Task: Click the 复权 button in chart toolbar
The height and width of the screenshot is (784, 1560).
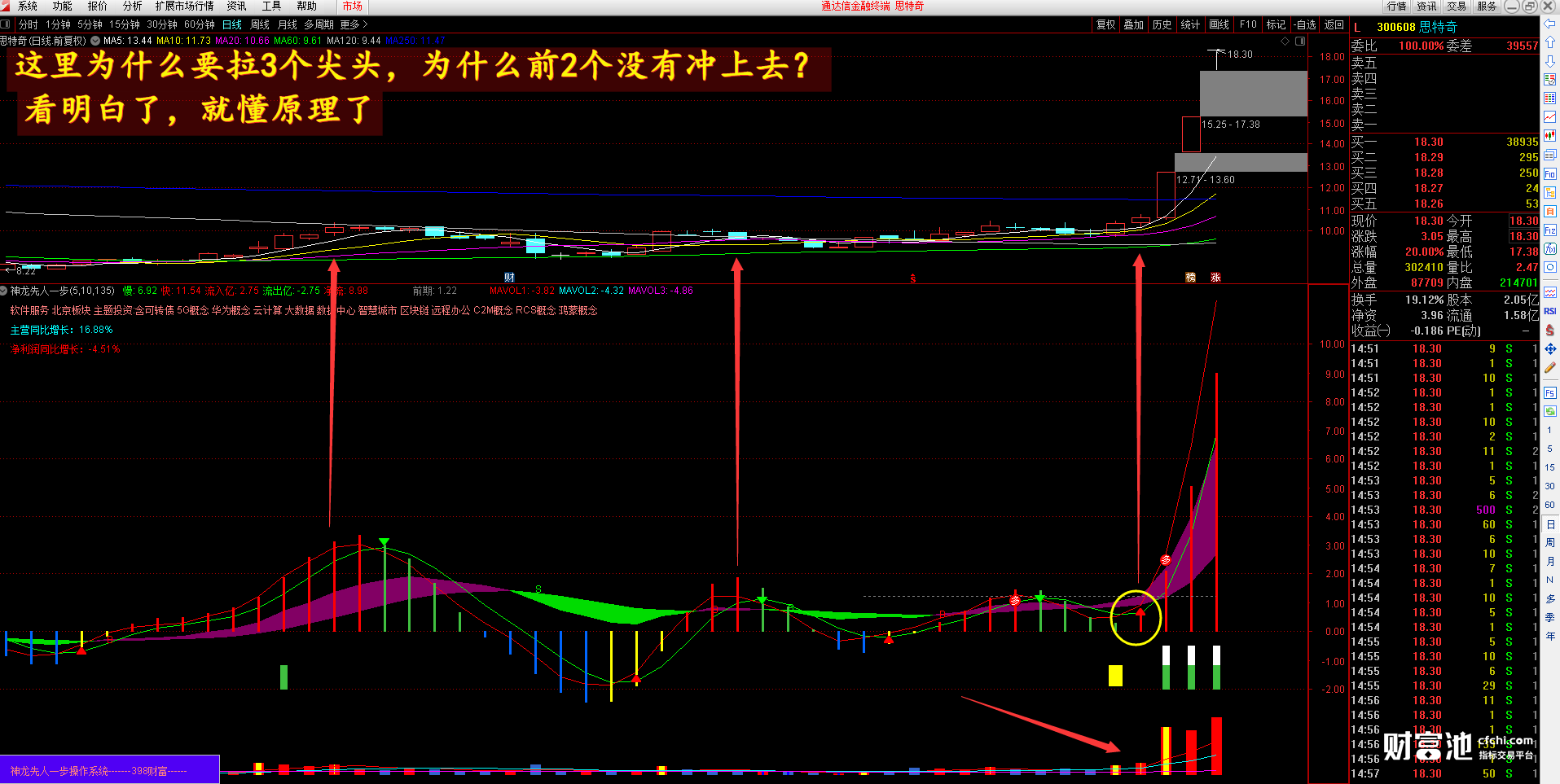Action: 1105,24
